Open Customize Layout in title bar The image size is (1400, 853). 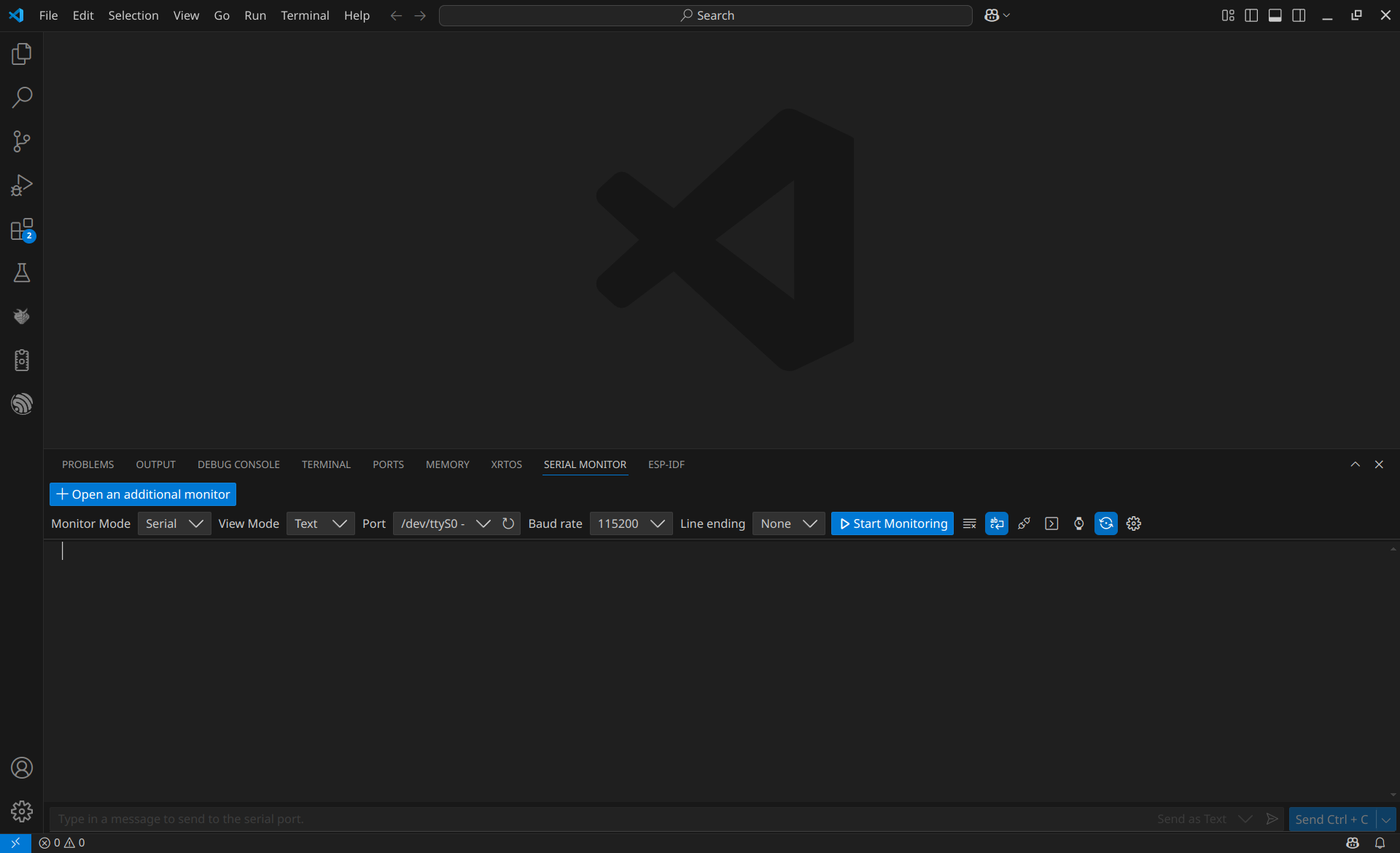pos(1228,15)
